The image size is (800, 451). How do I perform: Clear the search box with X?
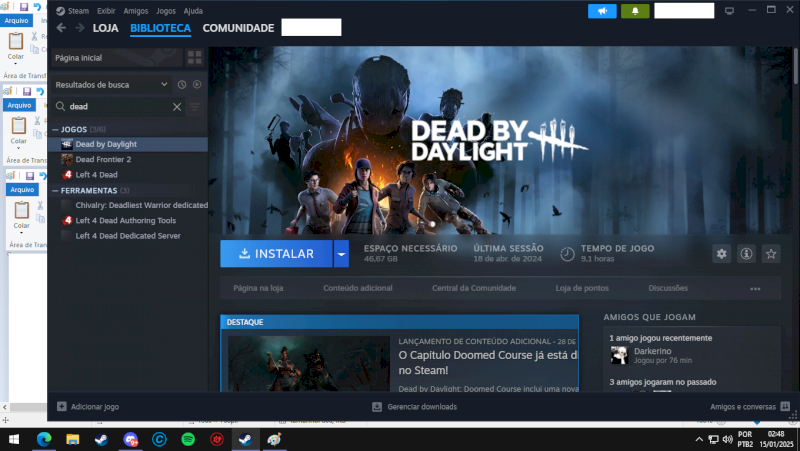177,106
